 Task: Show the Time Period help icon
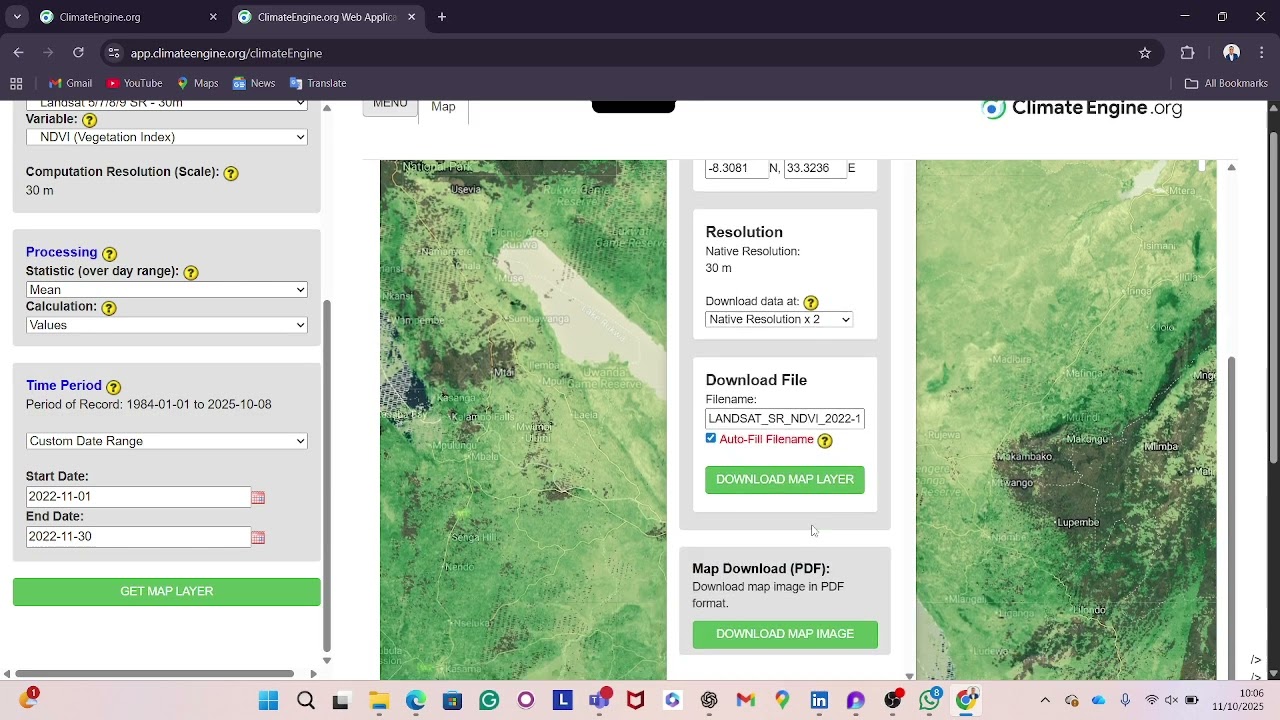(x=114, y=387)
